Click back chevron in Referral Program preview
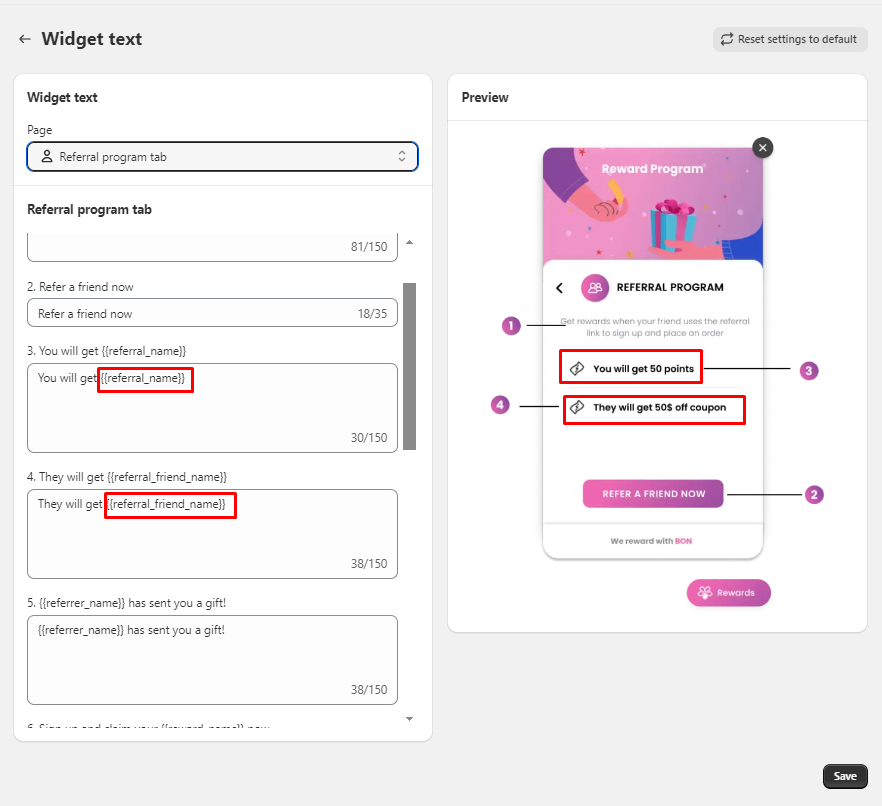The image size is (882, 806). (560, 288)
